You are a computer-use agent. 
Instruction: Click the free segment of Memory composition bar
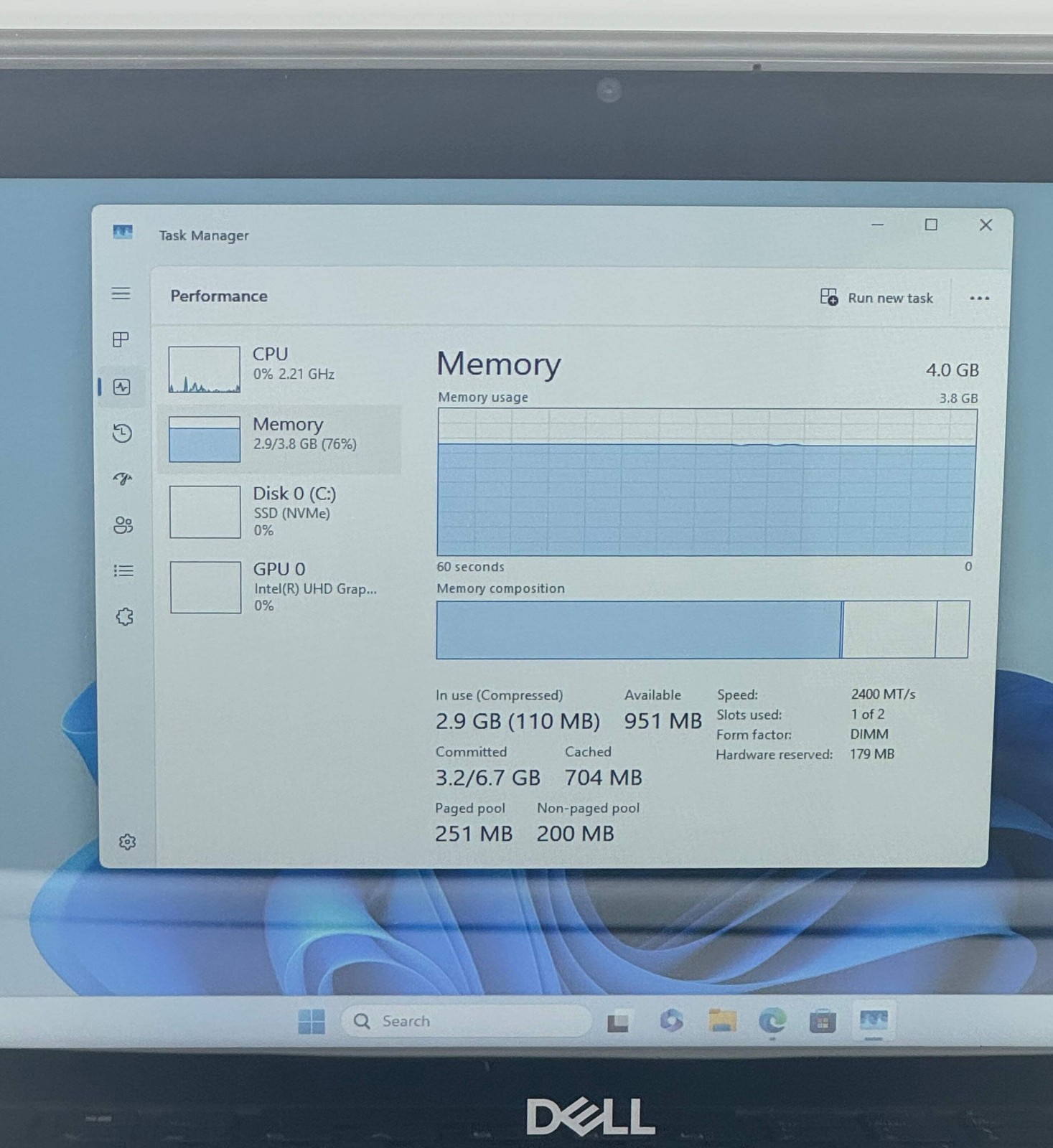tap(953, 629)
